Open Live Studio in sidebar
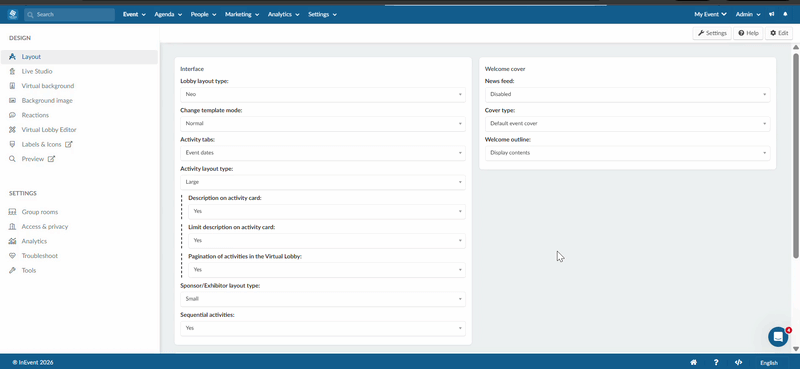 pos(37,71)
